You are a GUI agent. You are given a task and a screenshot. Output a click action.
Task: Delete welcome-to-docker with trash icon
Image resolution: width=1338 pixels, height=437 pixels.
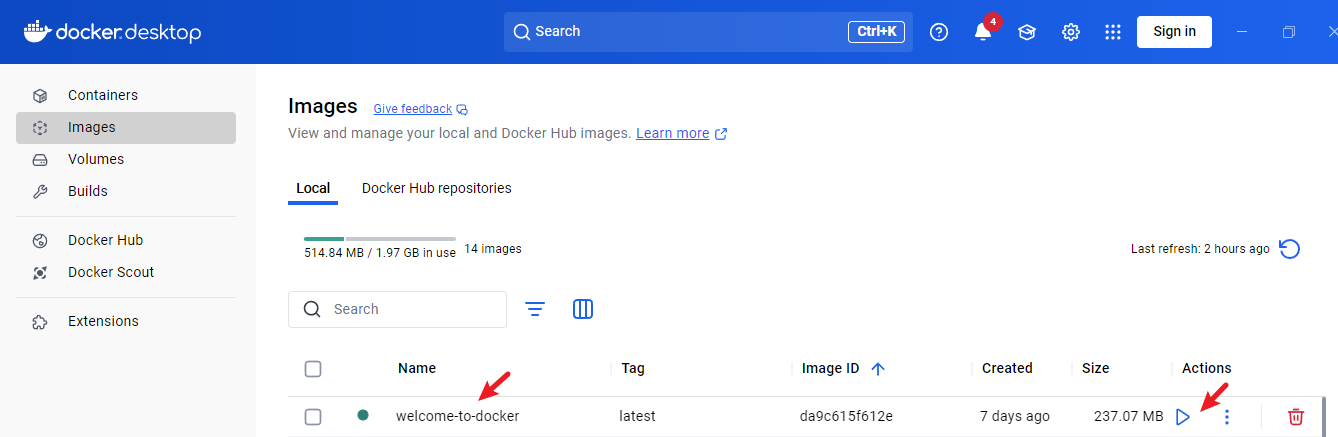[x=1296, y=417]
